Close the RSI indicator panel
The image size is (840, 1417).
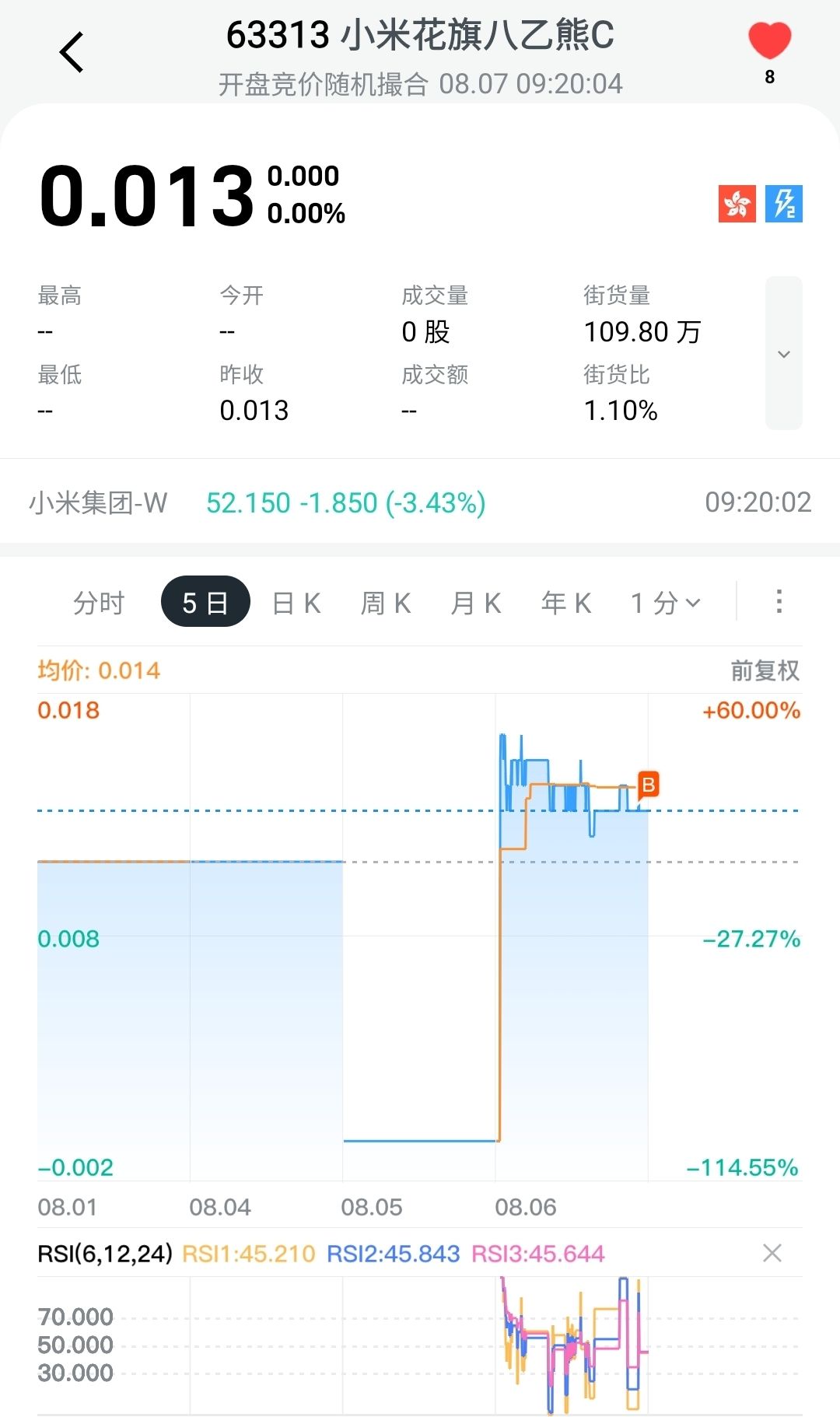(x=772, y=1253)
